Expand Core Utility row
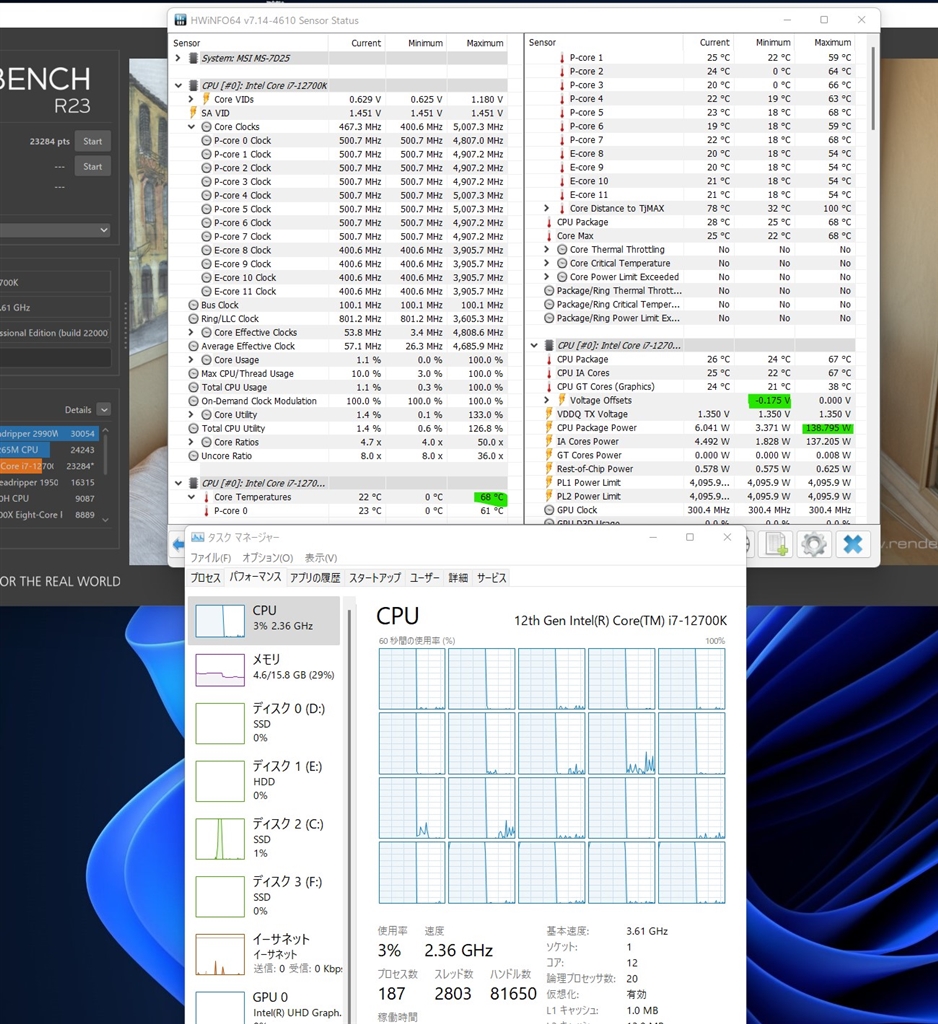 pos(191,415)
